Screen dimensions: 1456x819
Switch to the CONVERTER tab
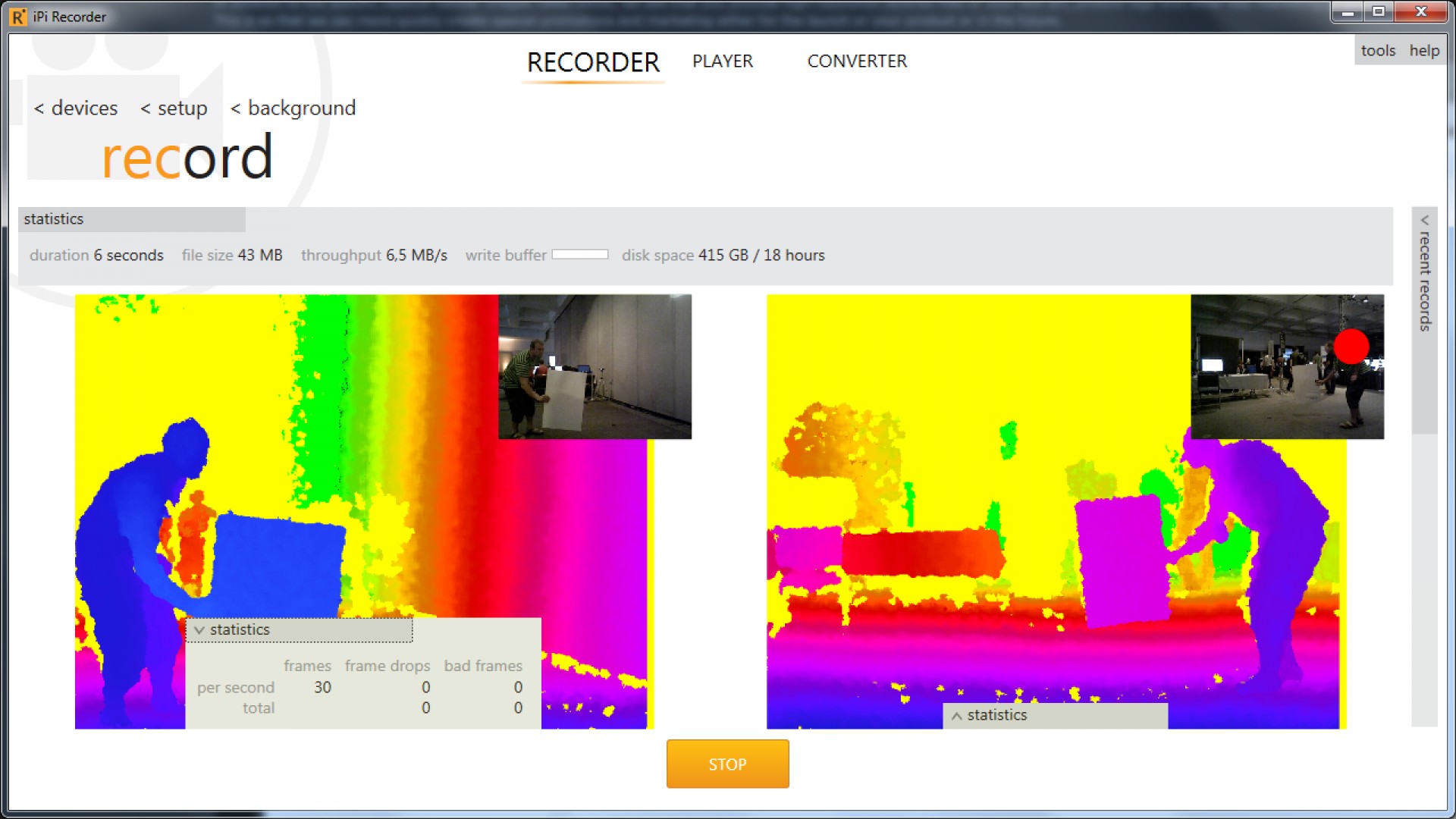[x=858, y=61]
